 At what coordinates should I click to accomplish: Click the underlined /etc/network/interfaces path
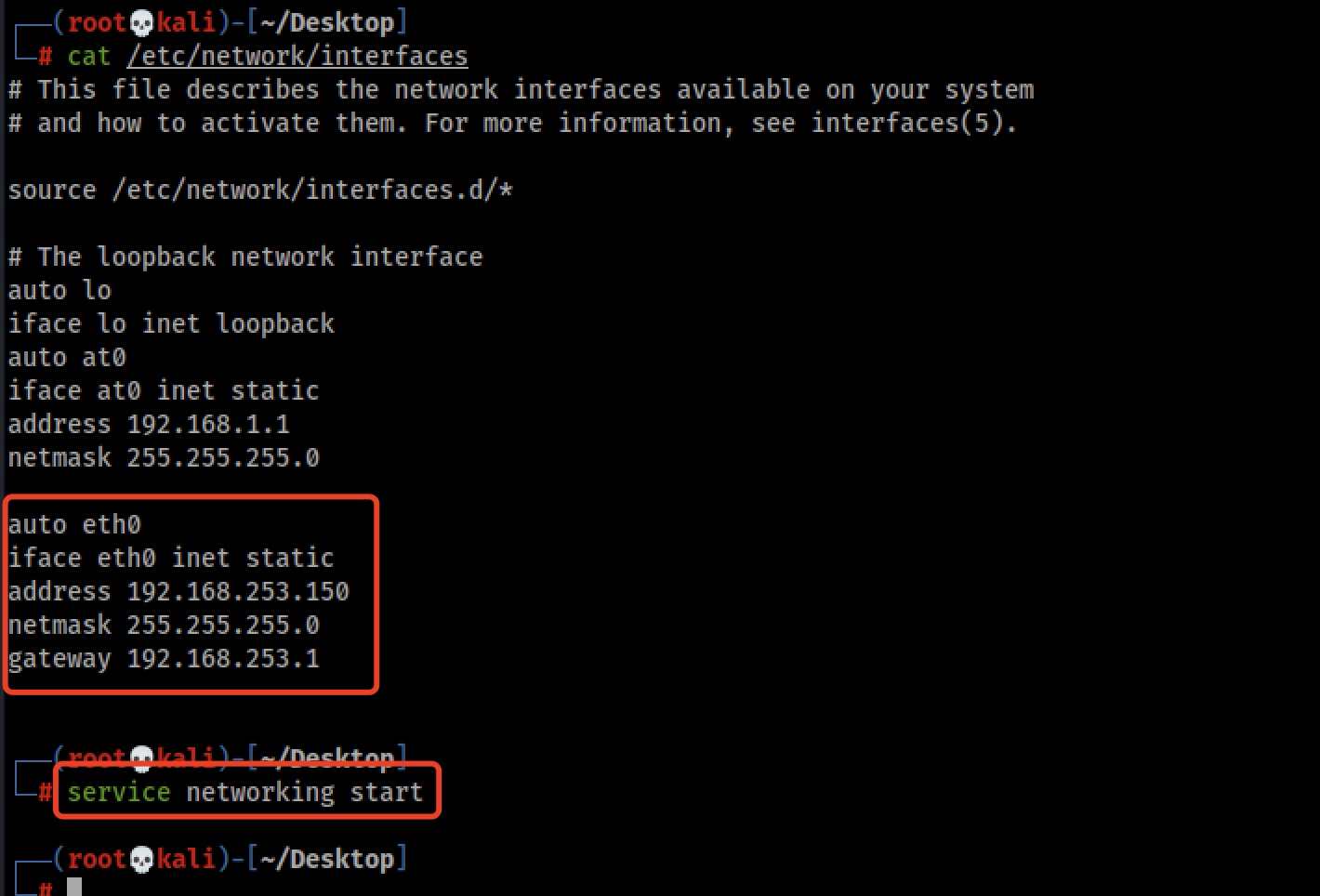pos(297,57)
